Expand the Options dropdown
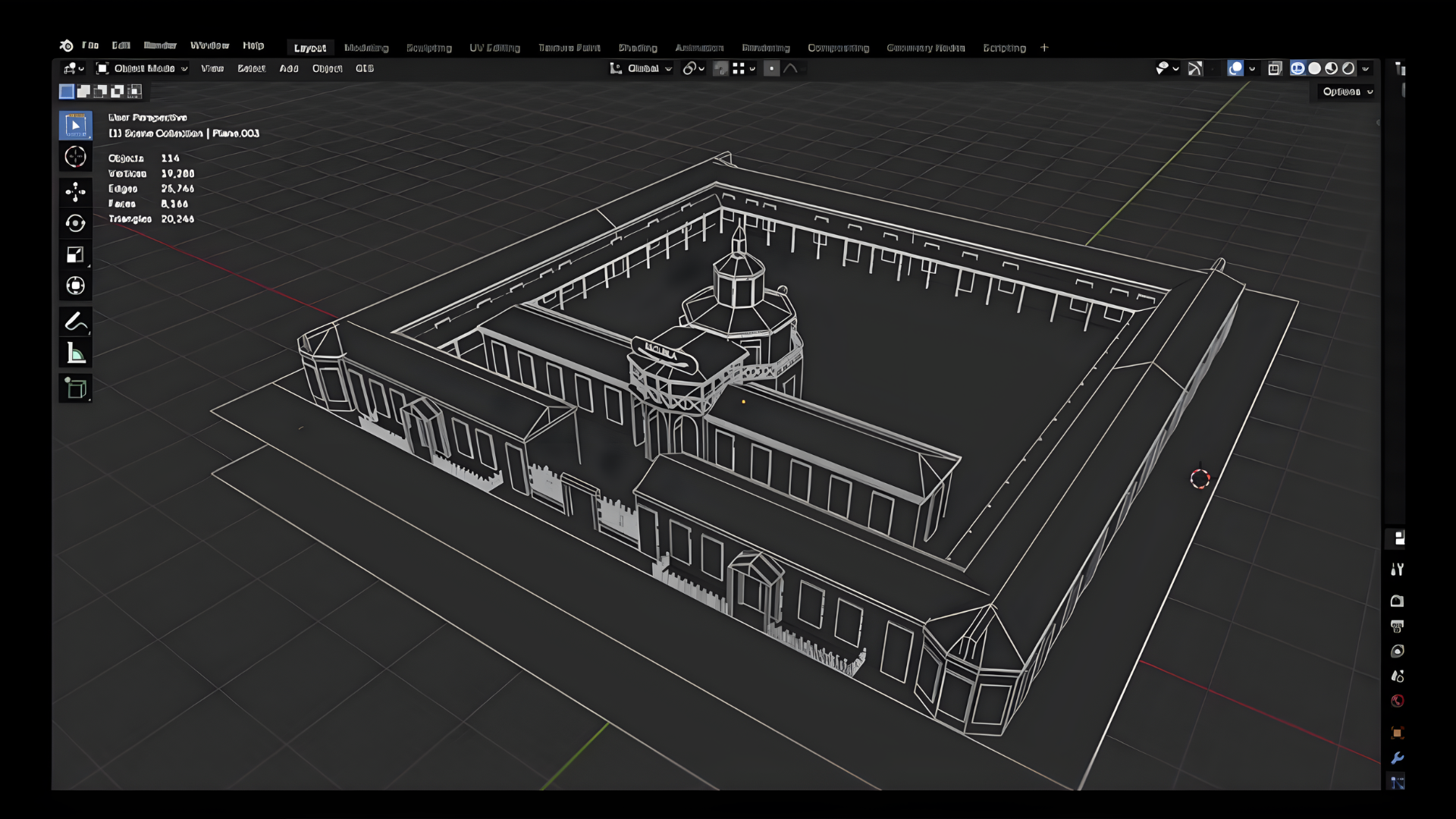 tap(1348, 92)
